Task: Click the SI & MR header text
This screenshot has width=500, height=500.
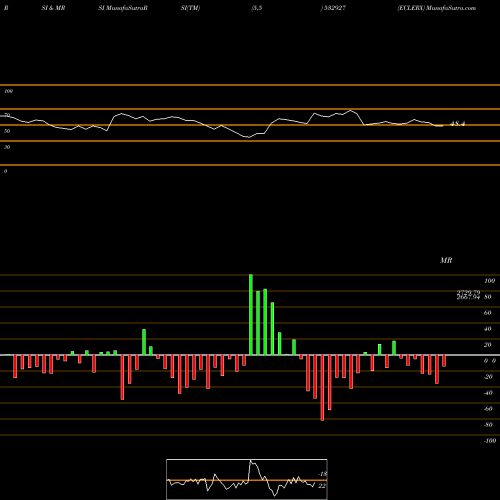Action: pyautogui.click(x=53, y=8)
